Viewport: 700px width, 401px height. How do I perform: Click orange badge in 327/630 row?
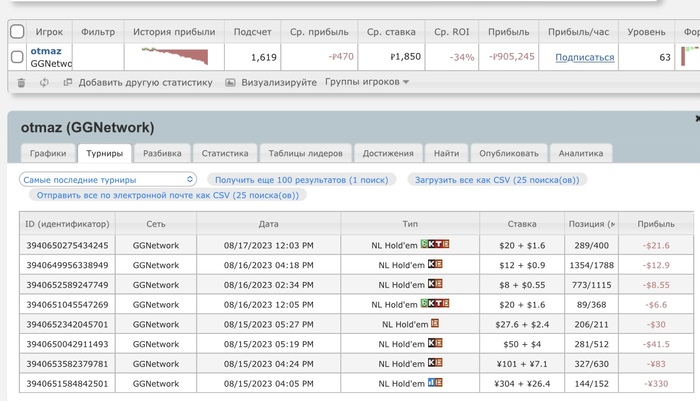[438, 363]
